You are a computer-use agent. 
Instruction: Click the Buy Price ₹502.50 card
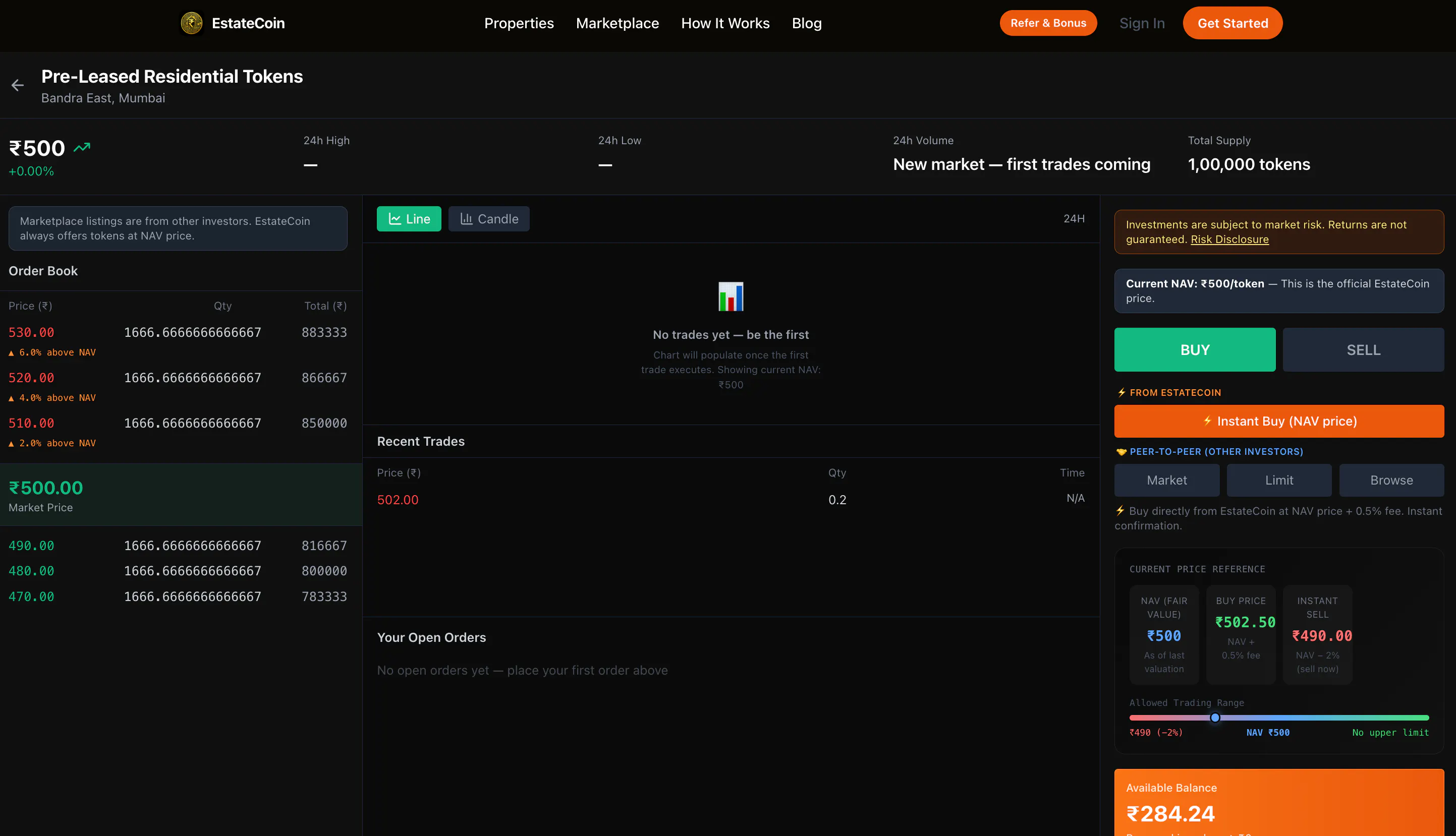[1241, 634]
